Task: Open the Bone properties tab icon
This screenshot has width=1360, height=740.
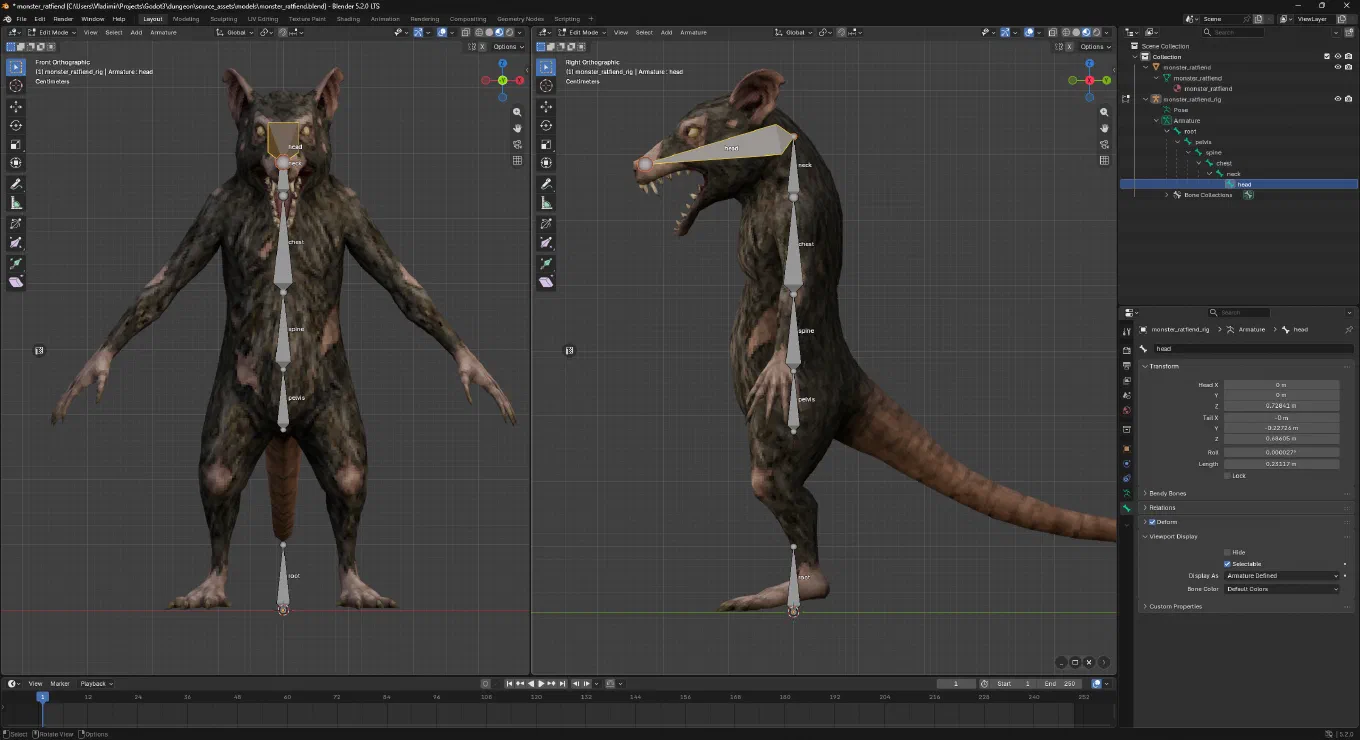Action: pos(1127,508)
